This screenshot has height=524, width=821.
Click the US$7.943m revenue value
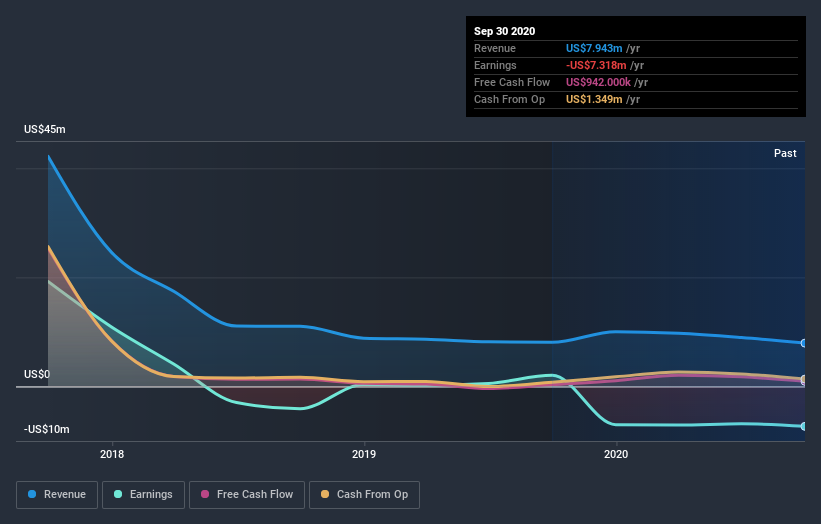[x=594, y=48]
